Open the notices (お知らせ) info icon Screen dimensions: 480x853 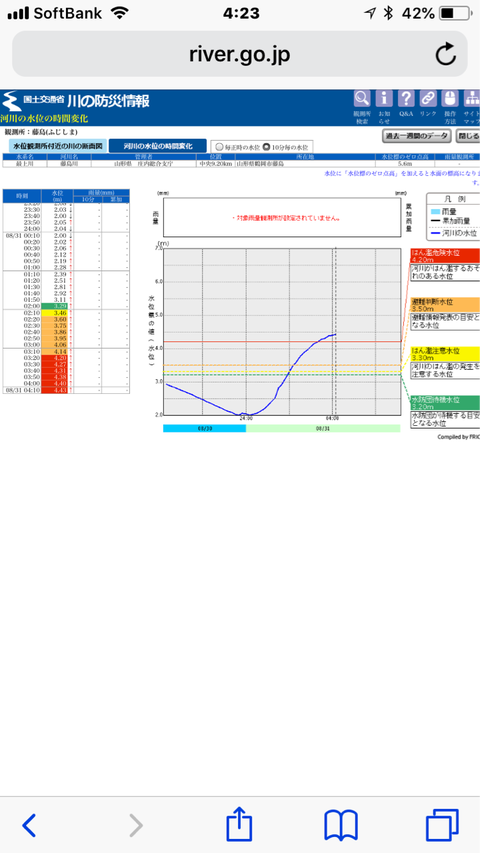click(384, 98)
